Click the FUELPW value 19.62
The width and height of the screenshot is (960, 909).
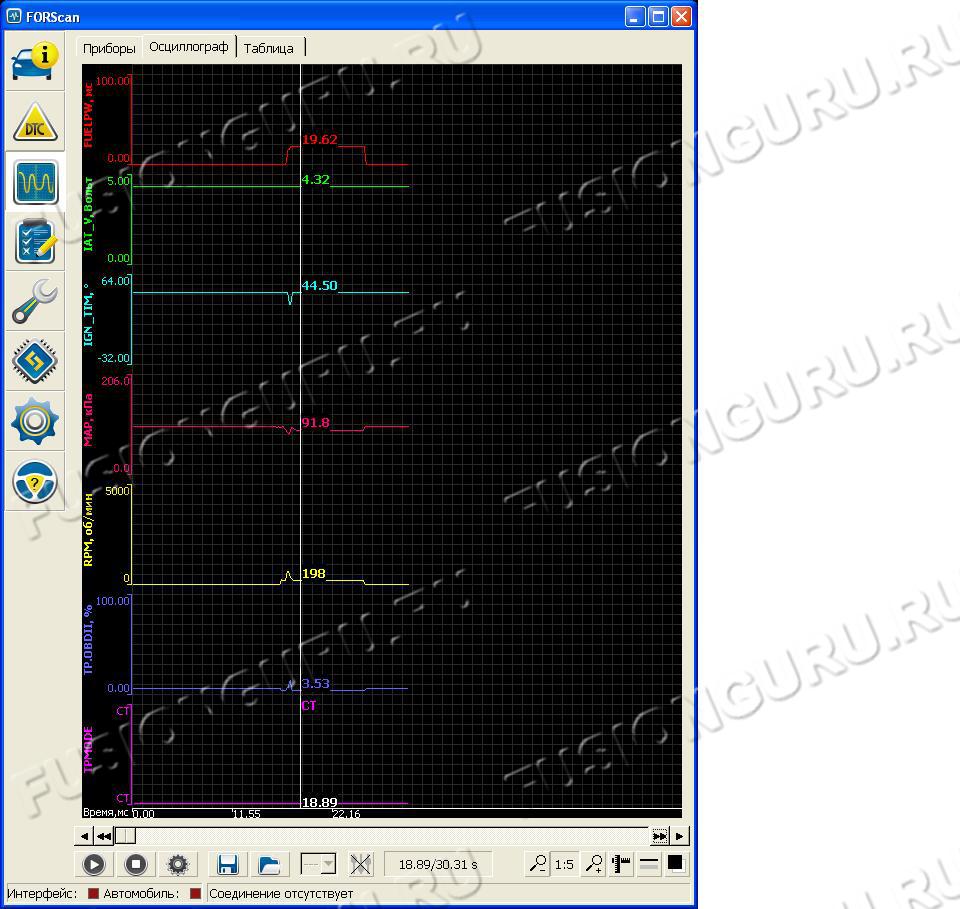pyautogui.click(x=320, y=140)
